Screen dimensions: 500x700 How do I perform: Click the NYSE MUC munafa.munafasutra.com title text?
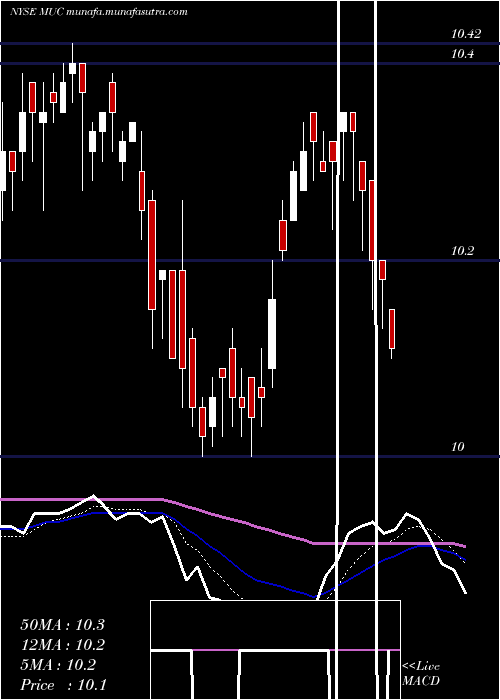click(x=99, y=12)
